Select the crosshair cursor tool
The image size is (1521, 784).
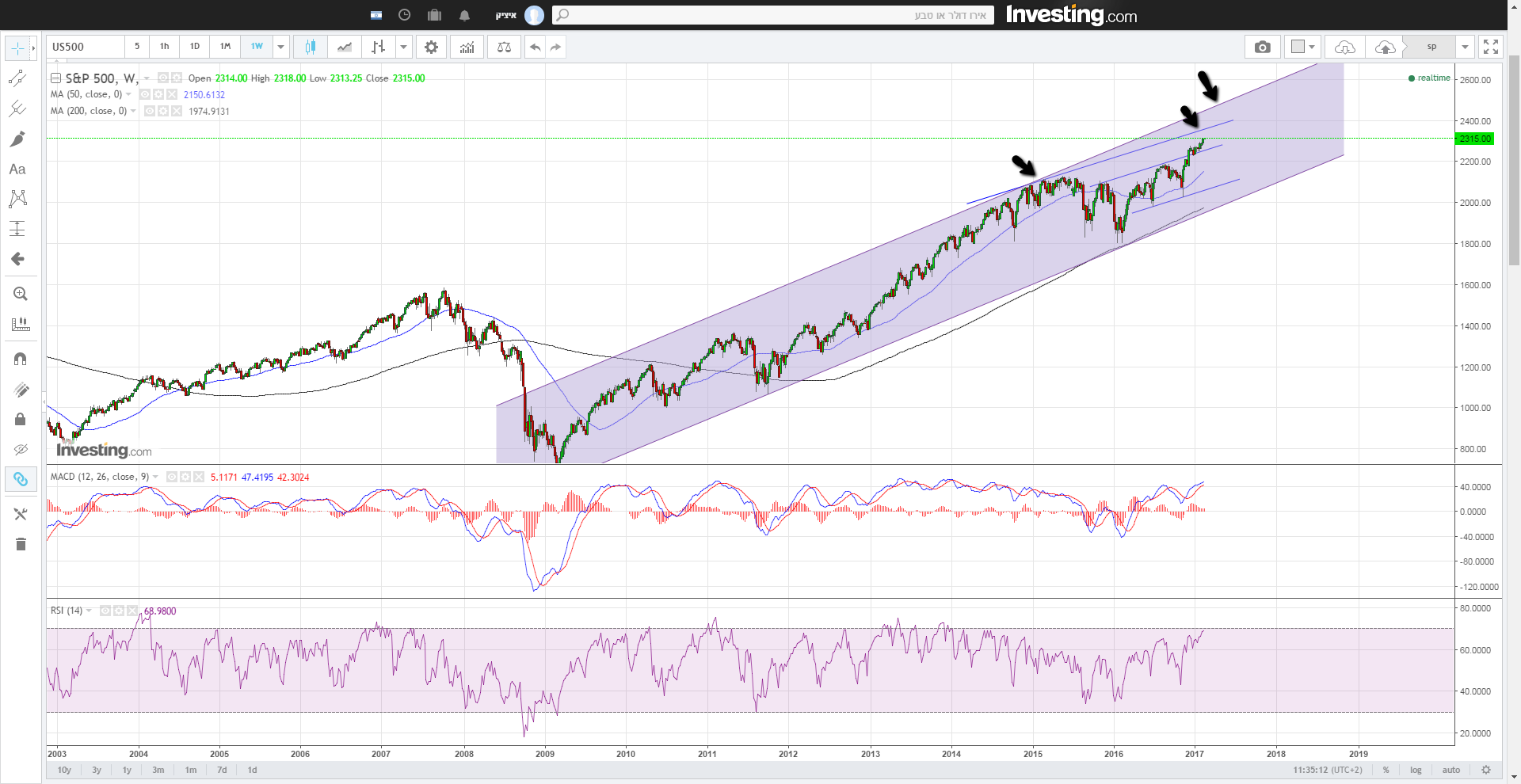[x=17, y=48]
